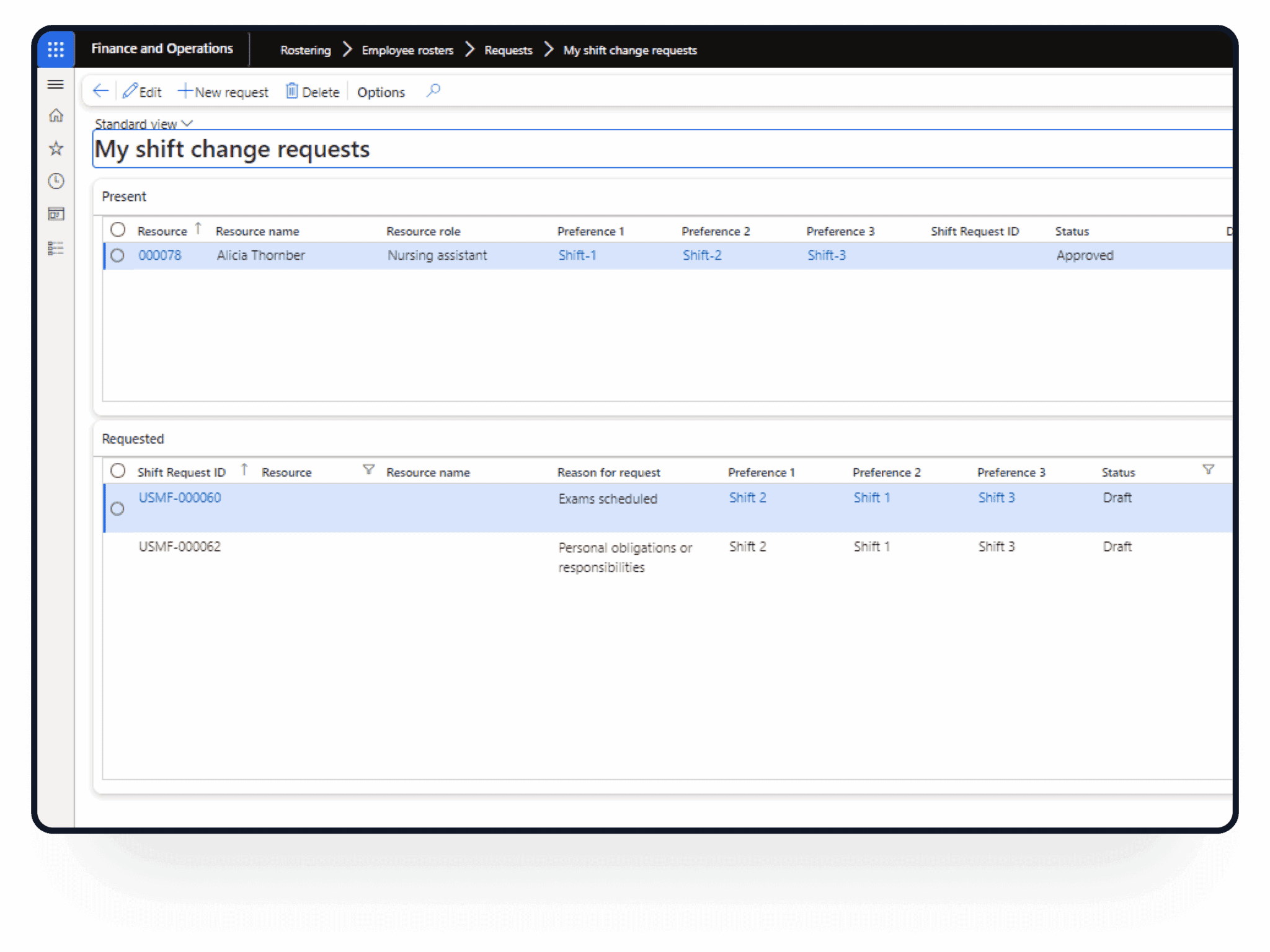Sort by Resource column in Present grid
The image size is (1270, 952).
pyautogui.click(x=162, y=231)
